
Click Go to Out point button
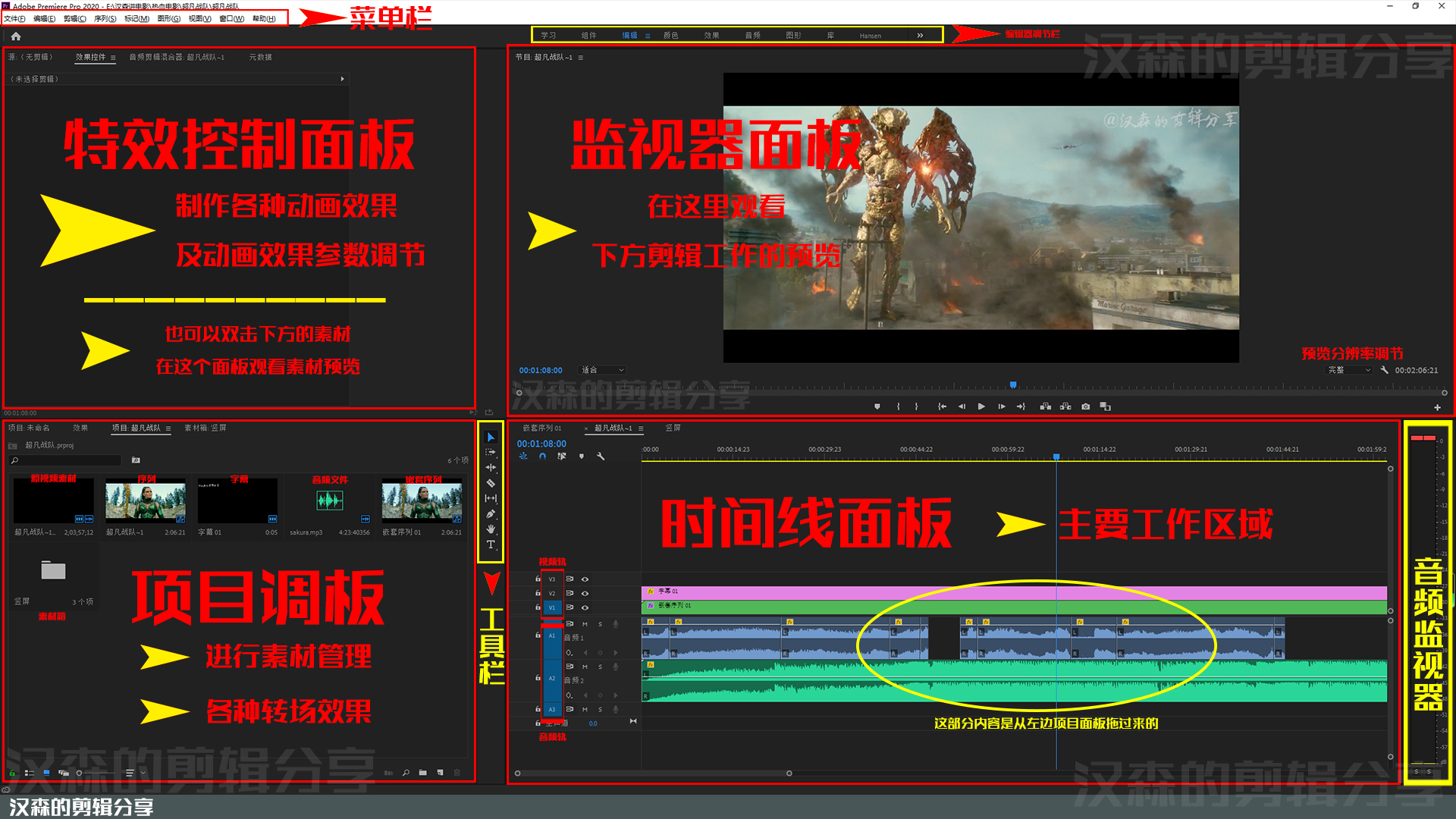[1021, 406]
